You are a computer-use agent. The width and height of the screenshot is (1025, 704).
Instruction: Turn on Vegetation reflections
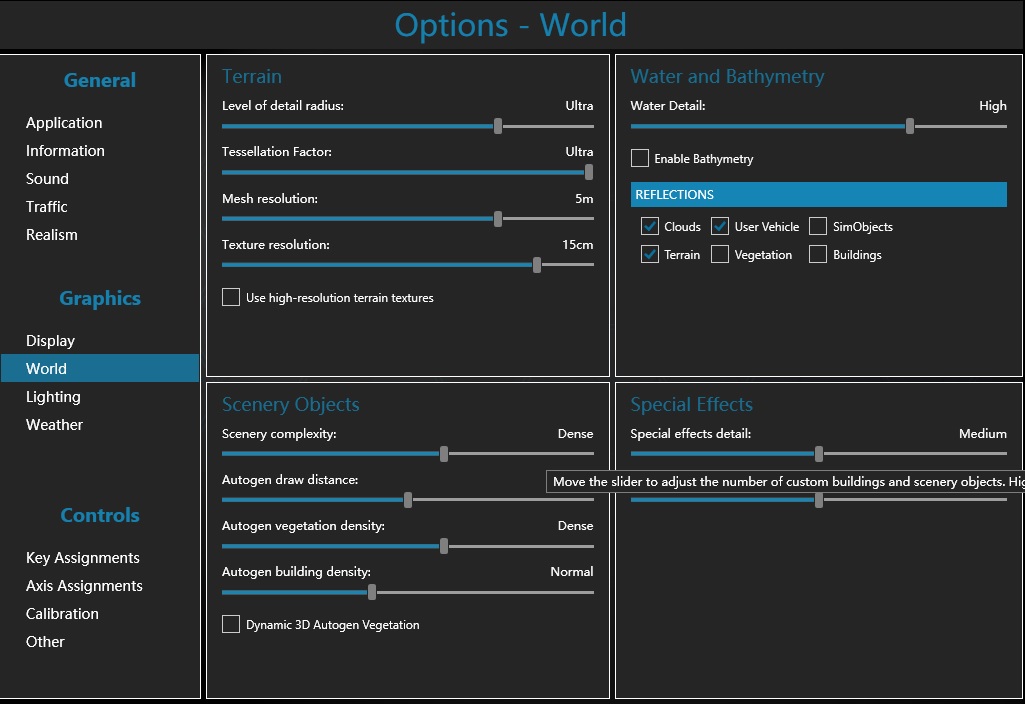point(720,254)
